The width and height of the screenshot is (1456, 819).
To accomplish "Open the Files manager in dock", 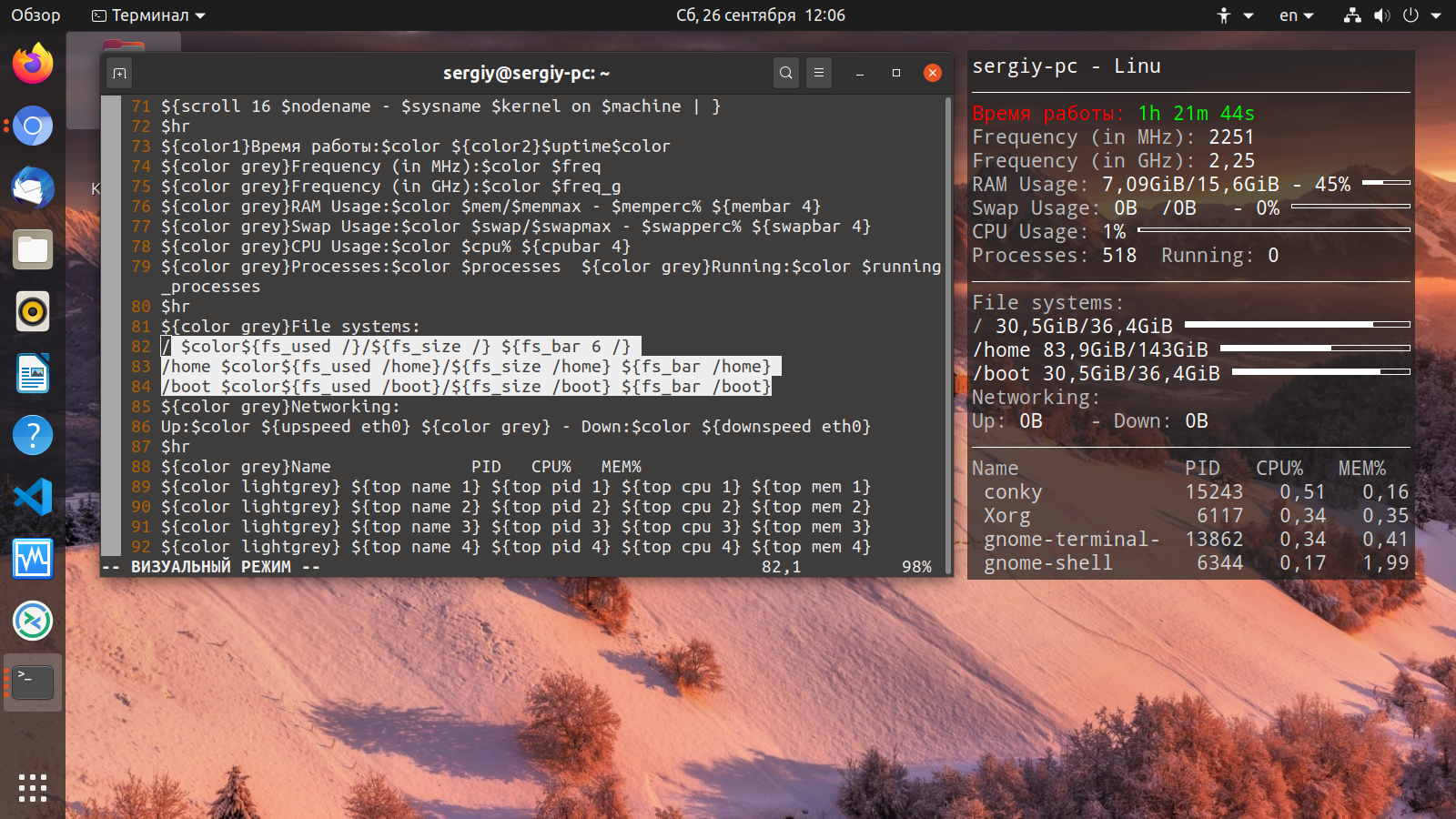I will (33, 249).
